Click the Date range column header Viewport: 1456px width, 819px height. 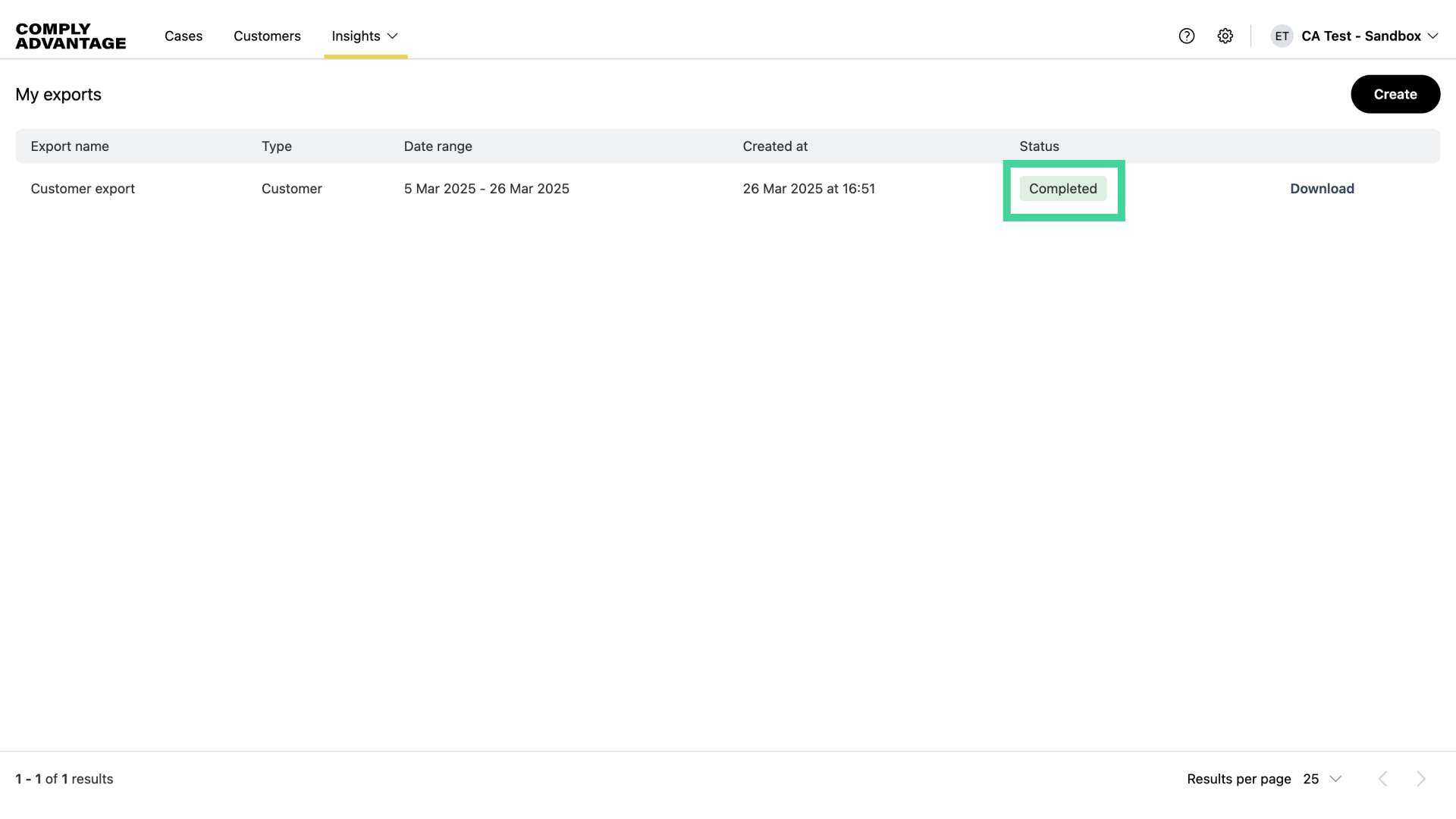(x=438, y=146)
